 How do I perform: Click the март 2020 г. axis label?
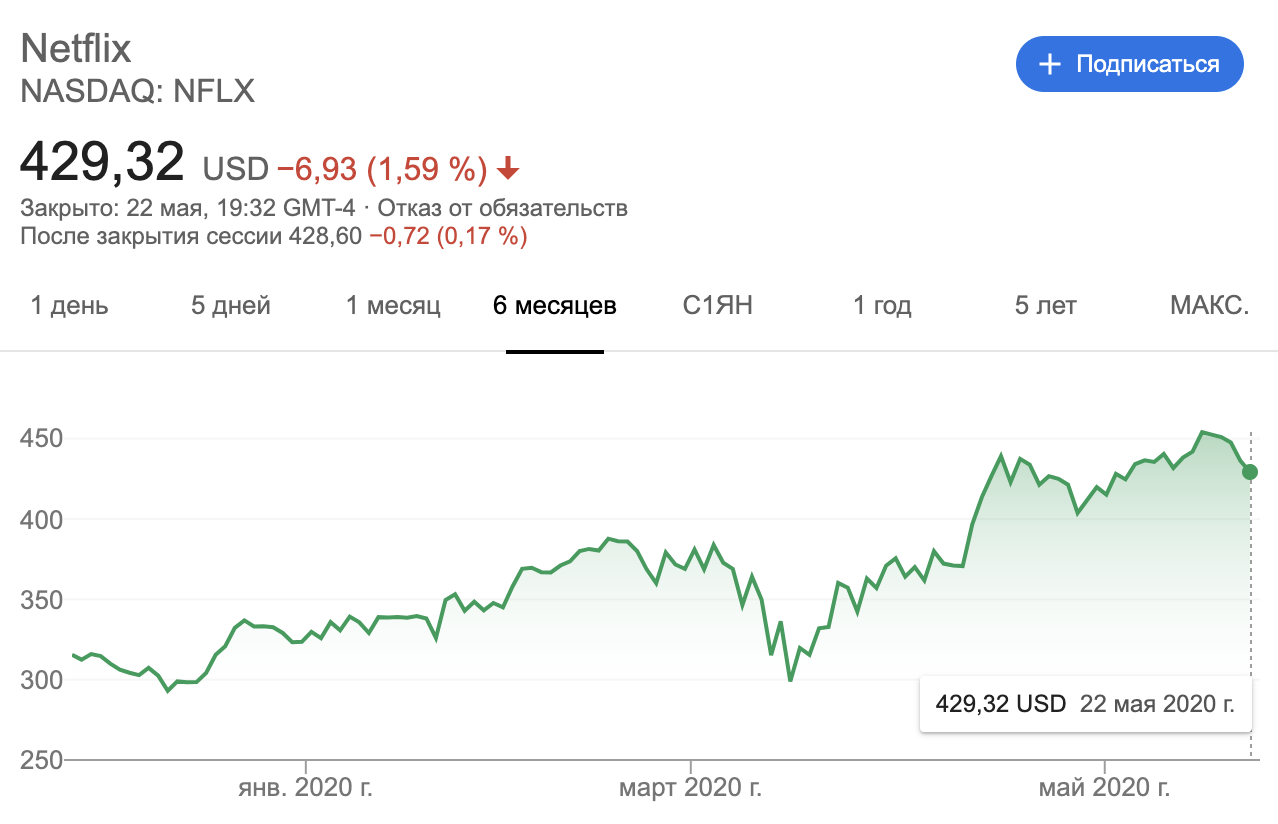690,788
